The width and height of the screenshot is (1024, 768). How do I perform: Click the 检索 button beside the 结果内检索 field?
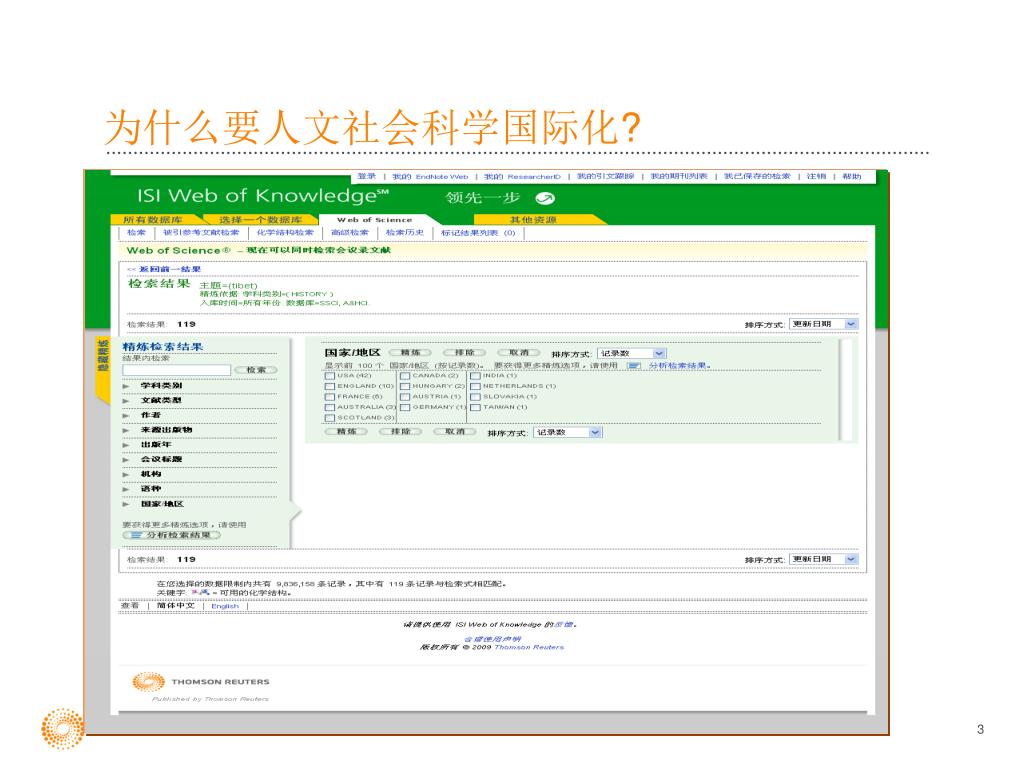pos(256,370)
